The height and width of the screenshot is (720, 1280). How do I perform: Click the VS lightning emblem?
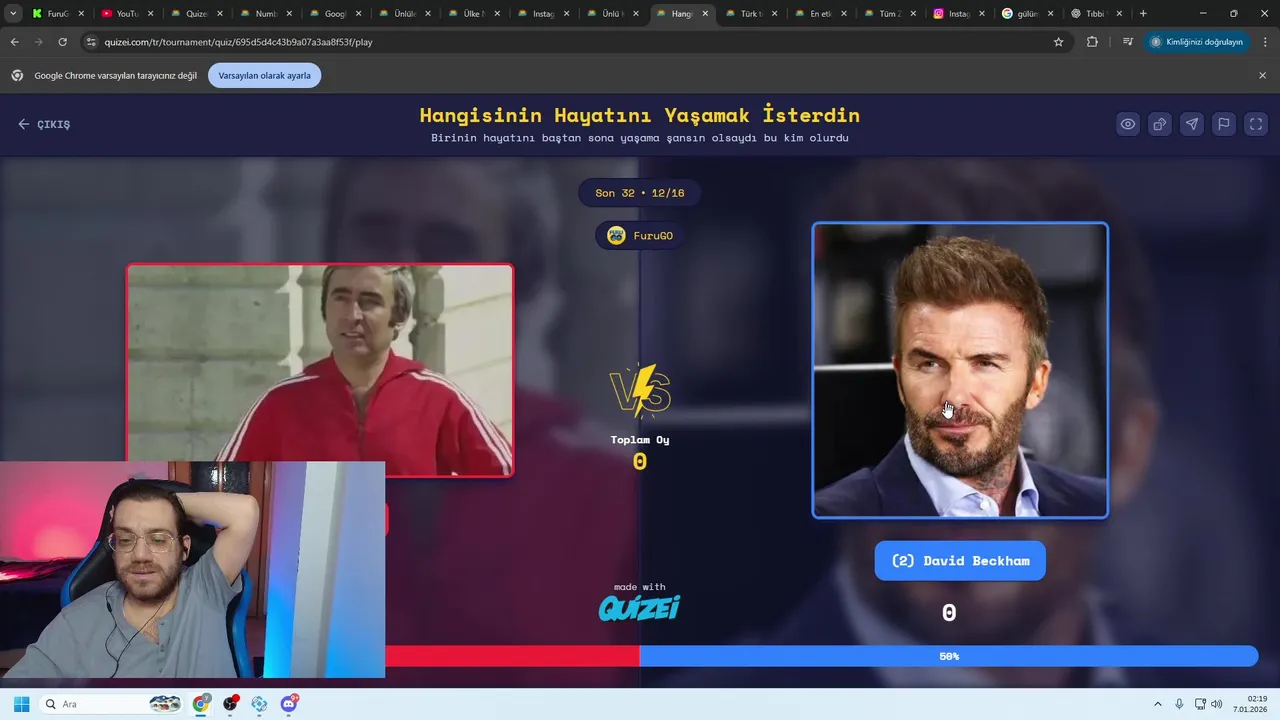pyautogui.click(x=640, y=390)
